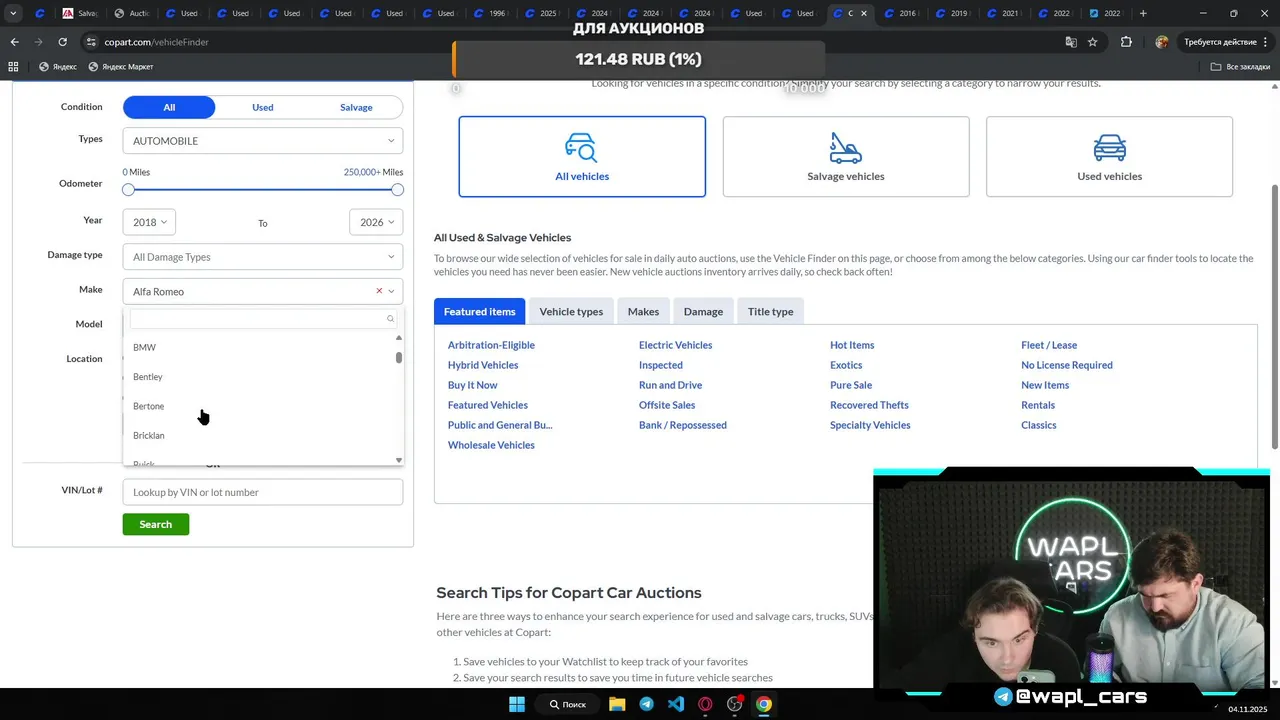Click the Salvage vehicles tow-truck icon
Image resolution: width=1280 pixels, height=720 pixels.
pos(845,148)
